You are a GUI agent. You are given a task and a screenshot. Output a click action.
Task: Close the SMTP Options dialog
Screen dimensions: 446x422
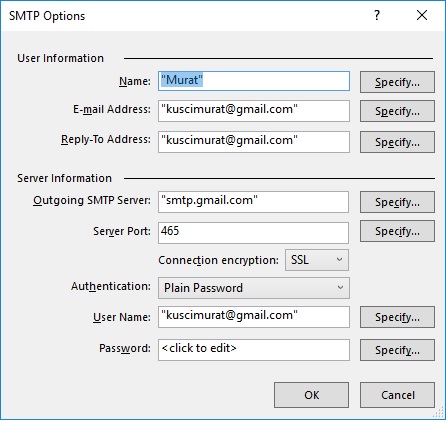click(422, 15)
